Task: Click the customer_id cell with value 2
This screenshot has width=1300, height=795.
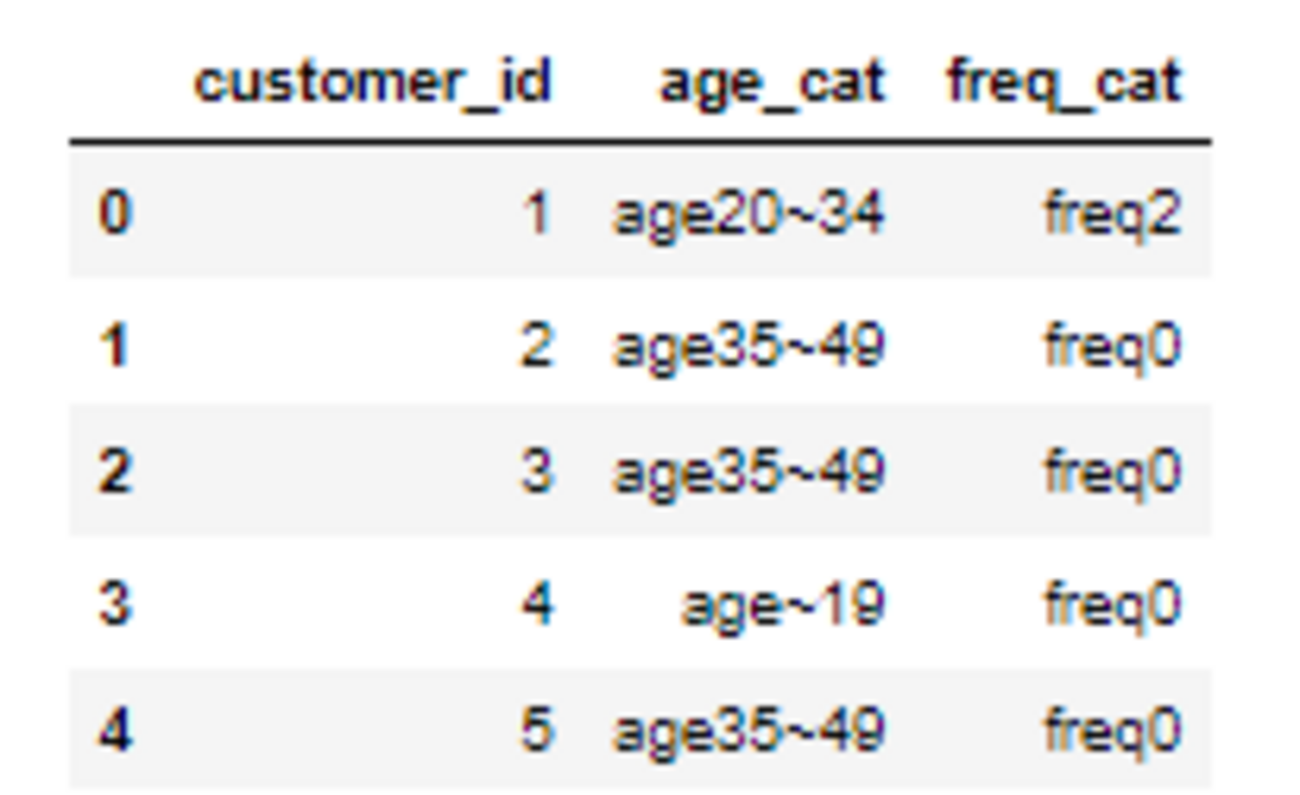Action: pyautogui.click(x=536, y=346)
